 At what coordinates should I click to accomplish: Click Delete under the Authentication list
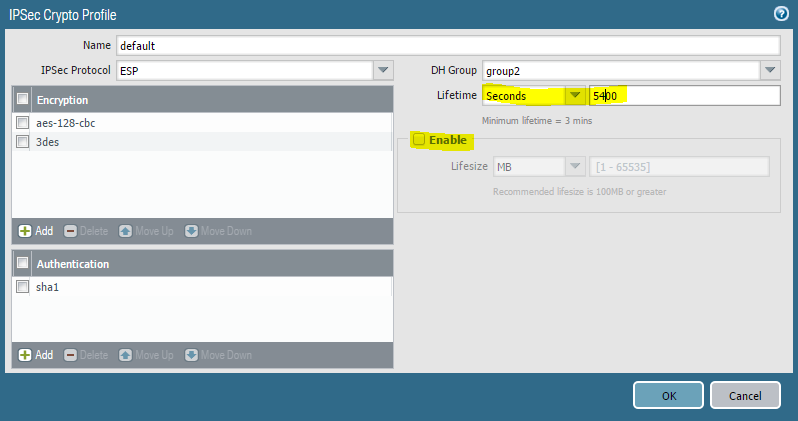(86, 355)
